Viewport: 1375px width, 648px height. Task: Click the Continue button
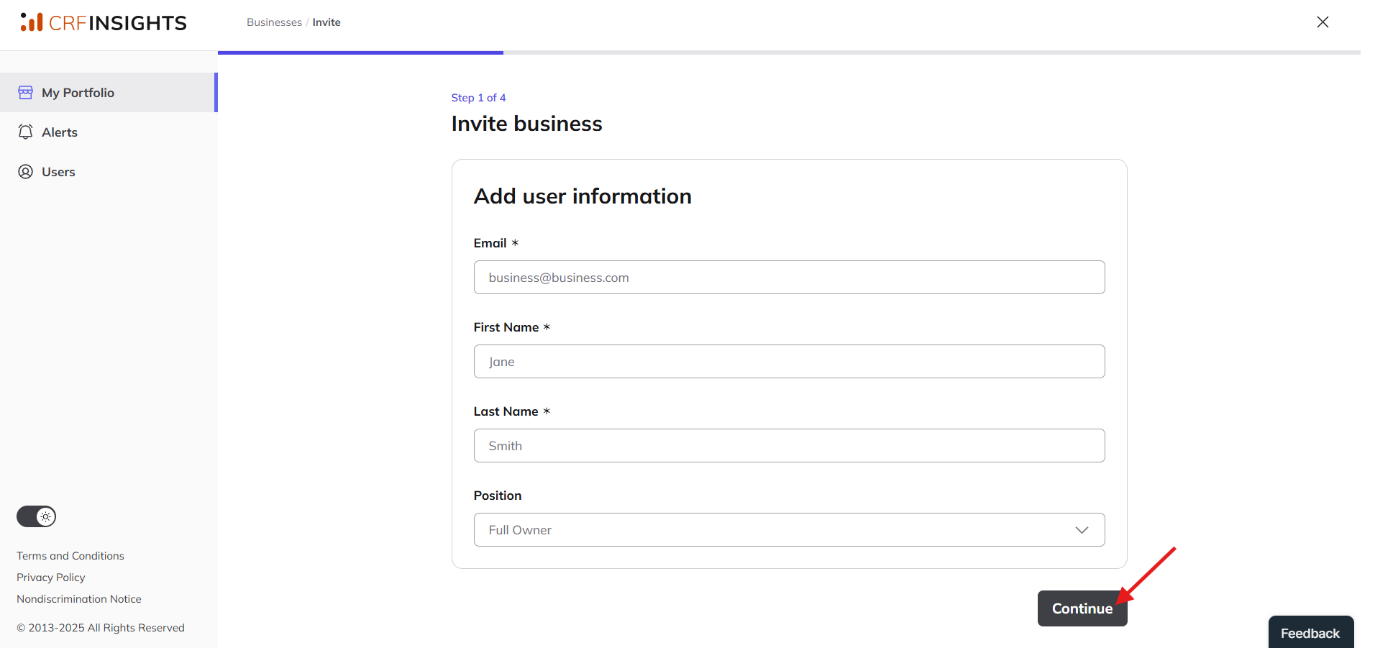click(x=1082, y=609)
